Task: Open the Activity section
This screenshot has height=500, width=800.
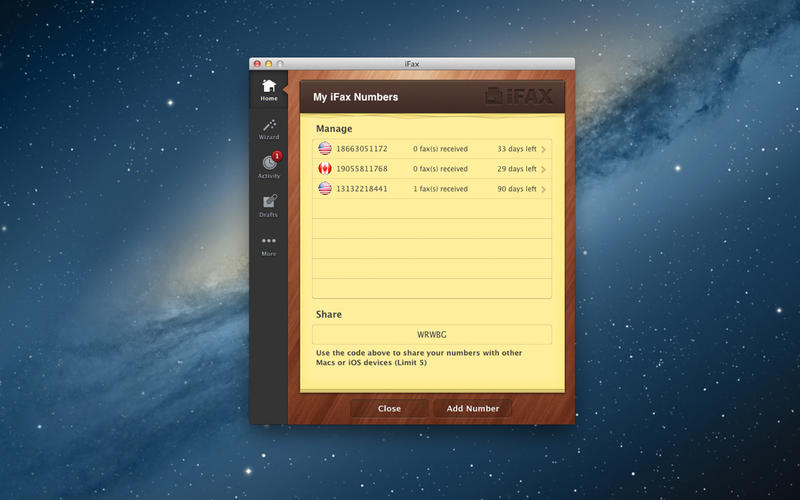Action: coord(268,166)
